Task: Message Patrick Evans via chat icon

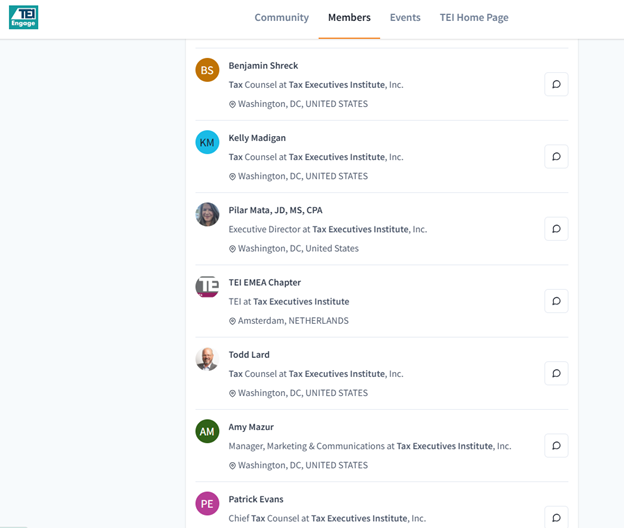Action: coord(556,517)
